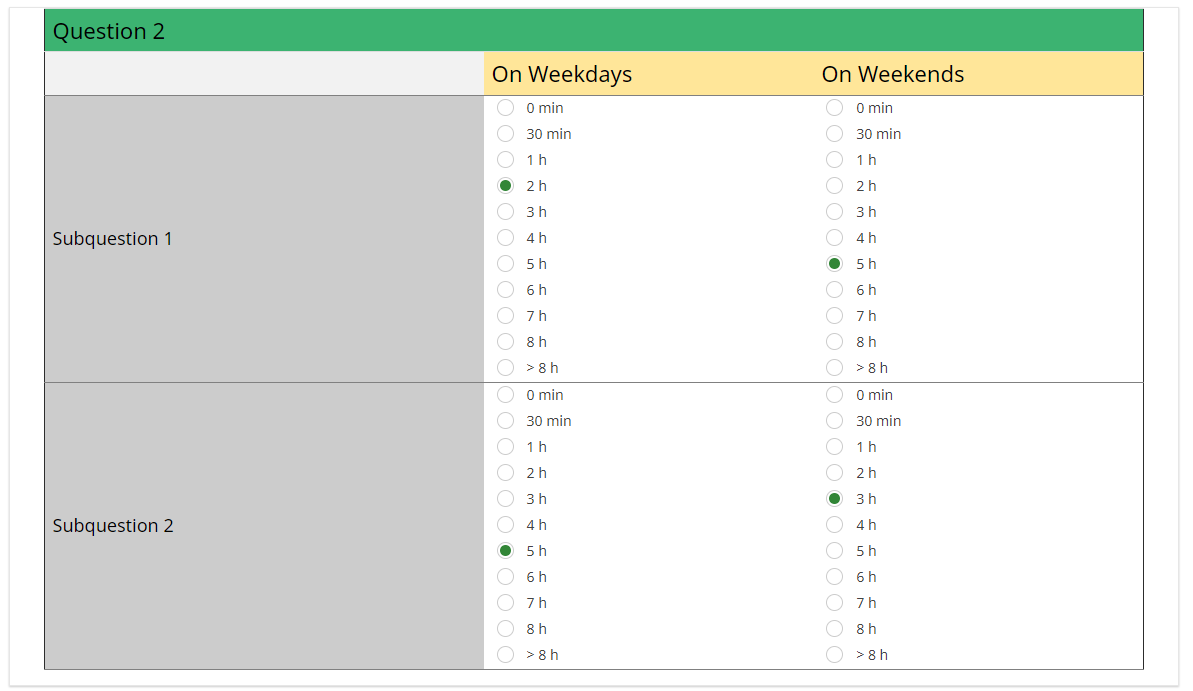Choose 6 h for Subquestion 1 weekdays
Viewport: 1193px width, 691px height.
[x=506, y=290]
